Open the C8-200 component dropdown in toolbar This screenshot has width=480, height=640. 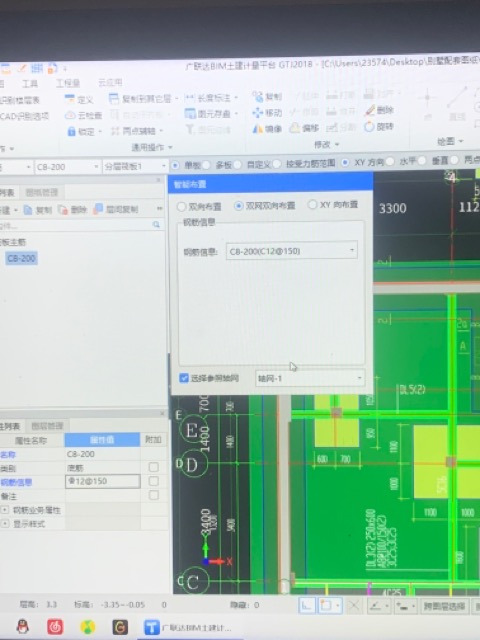[x=68, y=167]
